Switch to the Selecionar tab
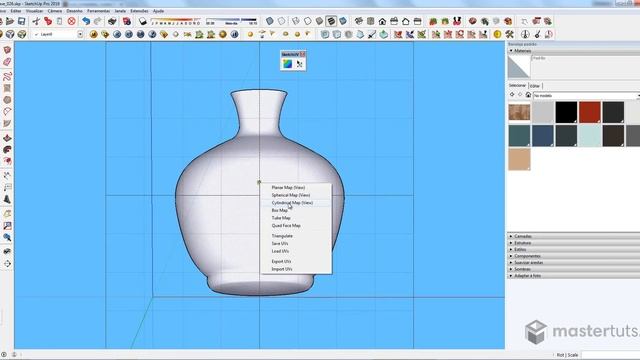This screenshot has height=360, width=640. [x=517, y=86]
